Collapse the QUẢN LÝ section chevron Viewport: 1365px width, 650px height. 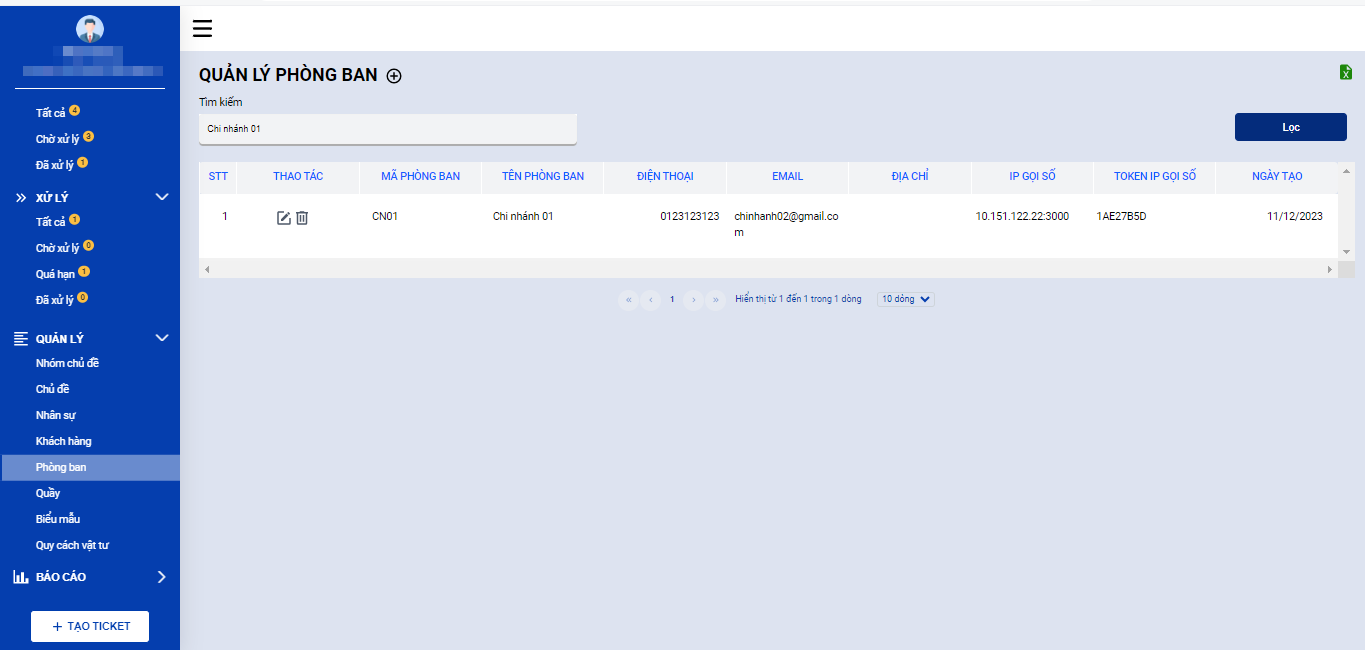point(162,338)
